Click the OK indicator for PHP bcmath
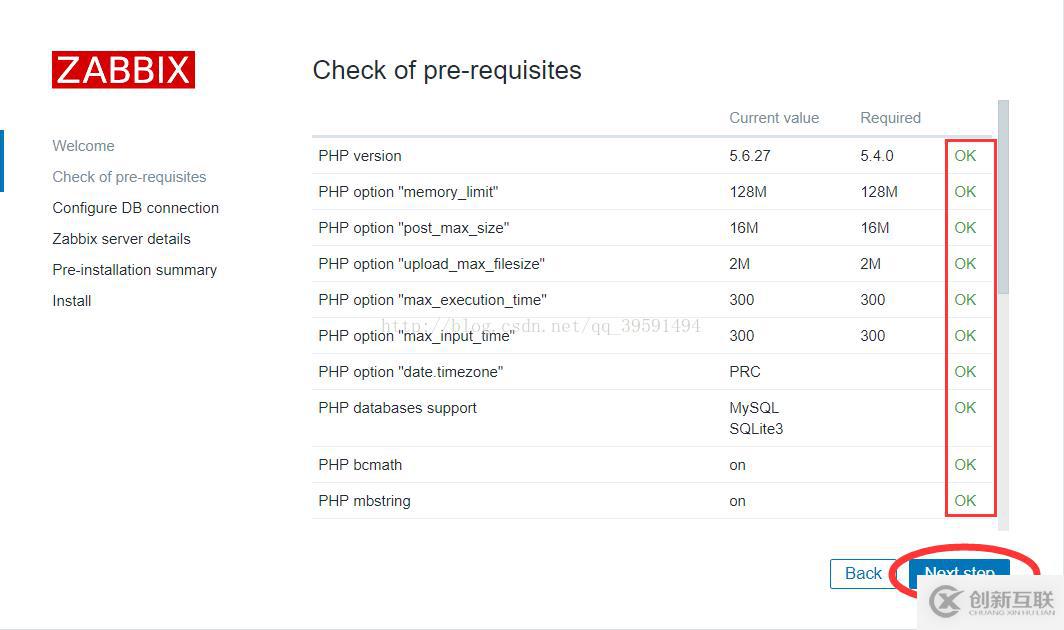Viewport: 1064px width, 630px height. [x=964, y=464]
